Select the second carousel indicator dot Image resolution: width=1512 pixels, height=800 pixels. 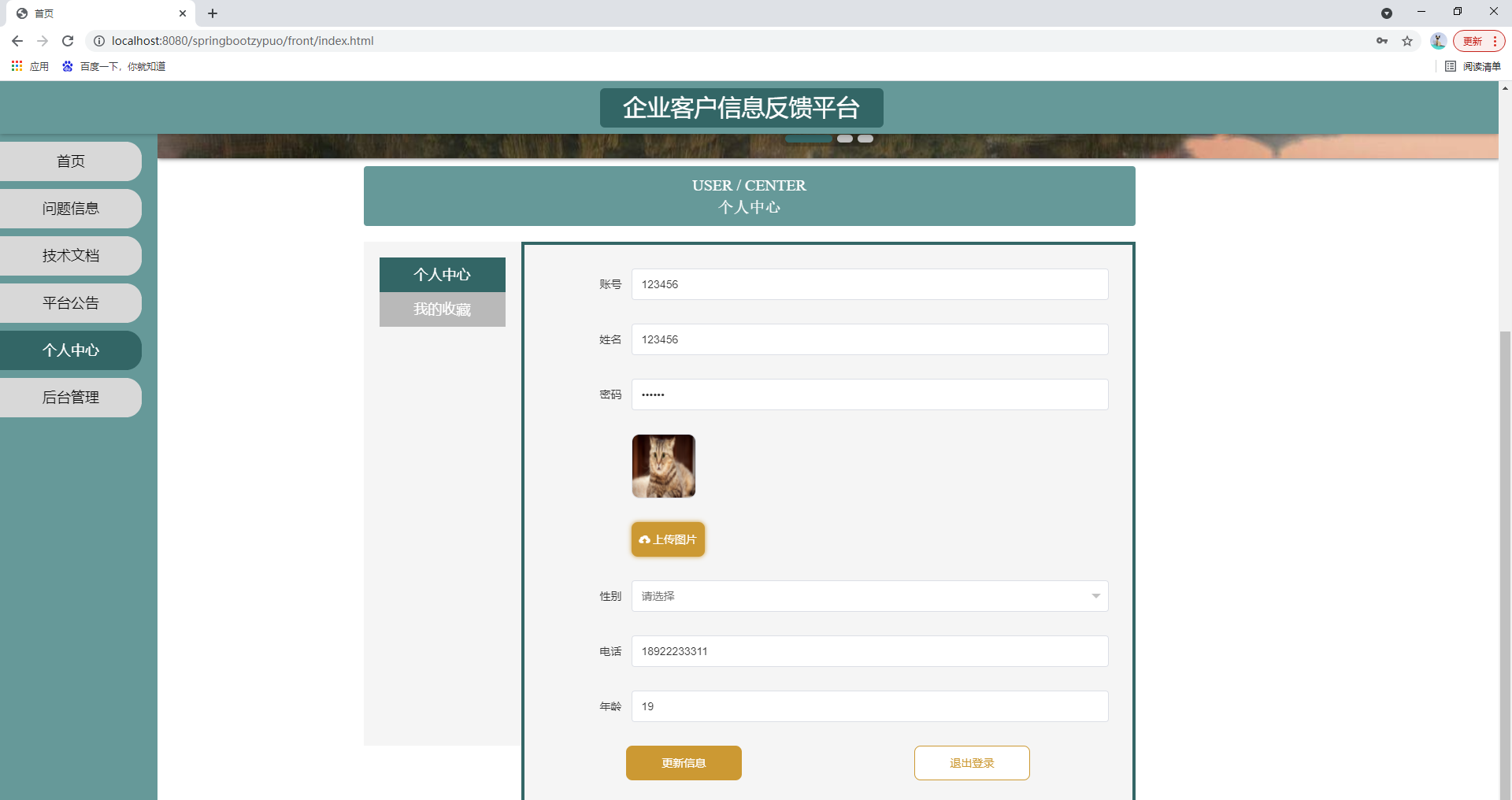pos(844,138)
